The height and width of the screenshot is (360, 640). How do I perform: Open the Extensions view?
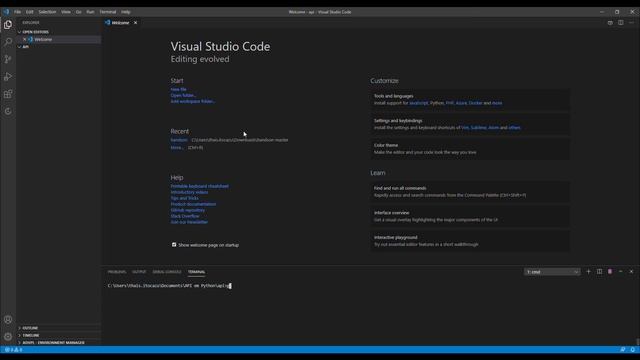[x=8, y=94]
